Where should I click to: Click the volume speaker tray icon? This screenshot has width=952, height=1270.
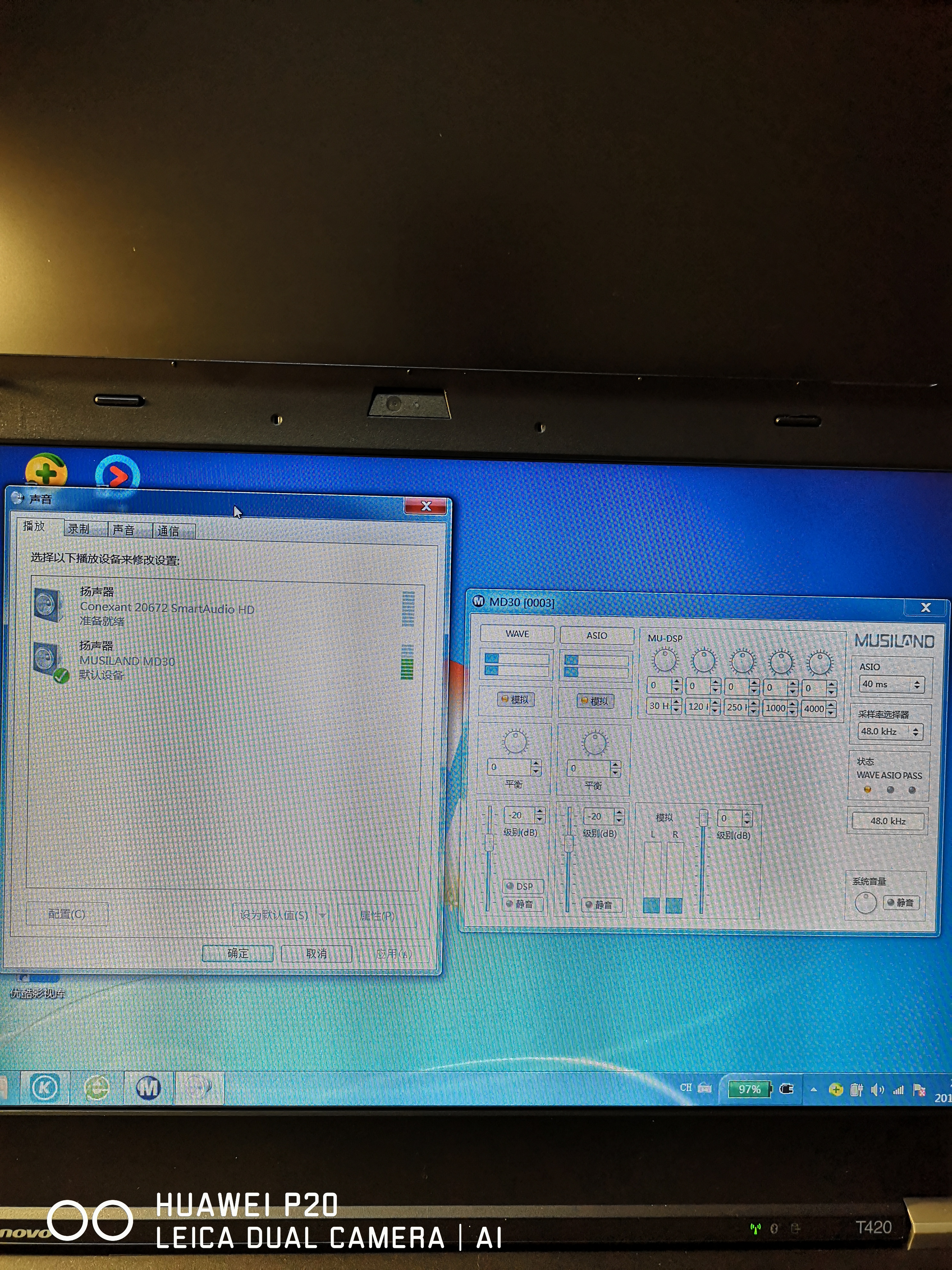pos(877,1089)
